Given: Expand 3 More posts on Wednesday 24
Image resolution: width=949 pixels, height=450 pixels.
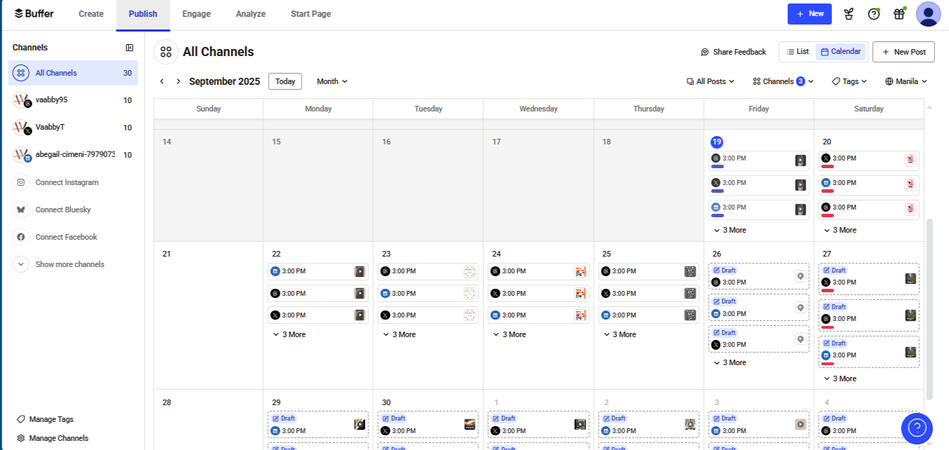Looking at the screenshot, I should (509, 334).
